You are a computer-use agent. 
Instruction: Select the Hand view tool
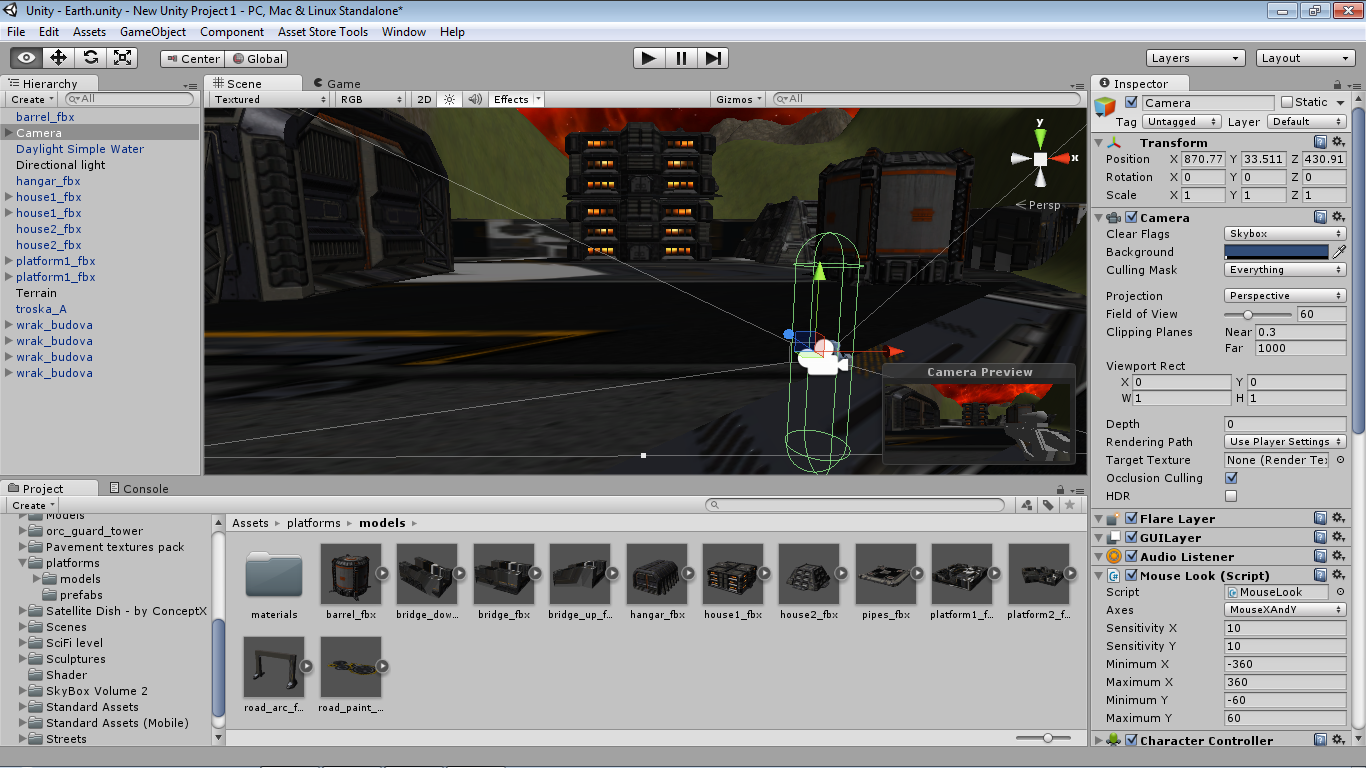27,58
